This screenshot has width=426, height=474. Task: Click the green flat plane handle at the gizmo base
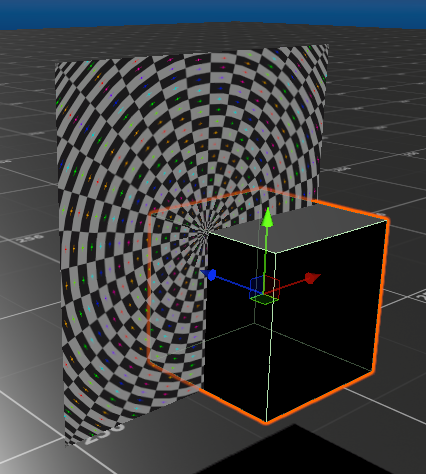tap(265, 299)
